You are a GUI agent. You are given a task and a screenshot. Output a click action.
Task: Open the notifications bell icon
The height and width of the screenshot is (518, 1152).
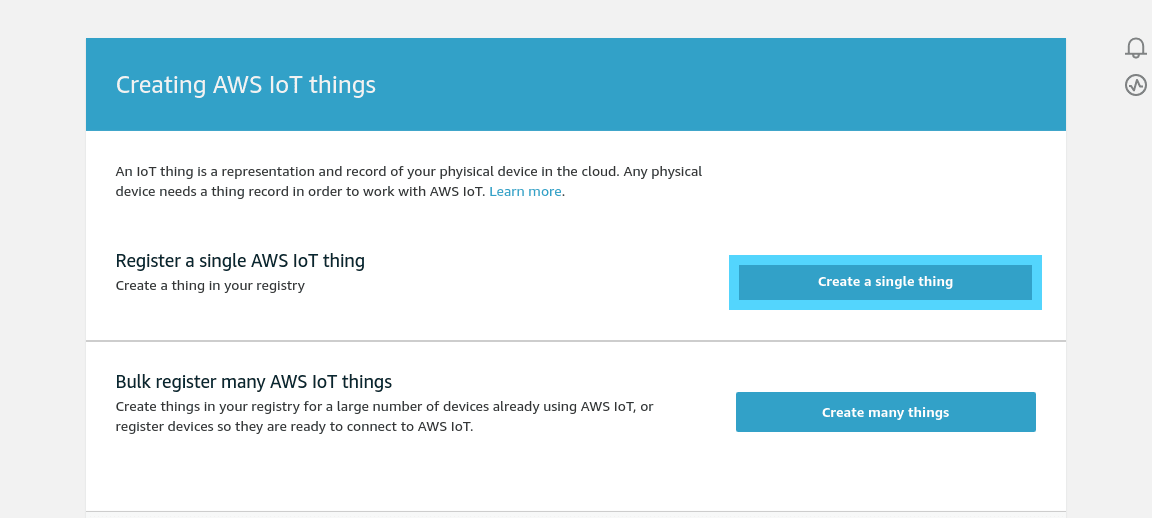(1135, 48)
